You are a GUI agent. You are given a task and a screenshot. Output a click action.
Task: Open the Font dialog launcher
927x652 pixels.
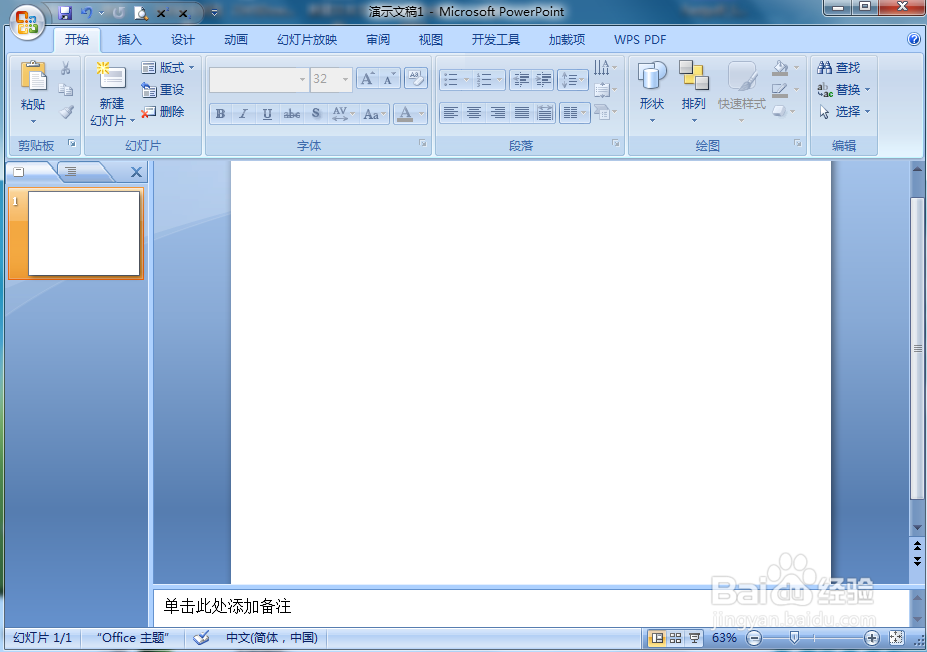pyautogui.click(x=423, y=144)
